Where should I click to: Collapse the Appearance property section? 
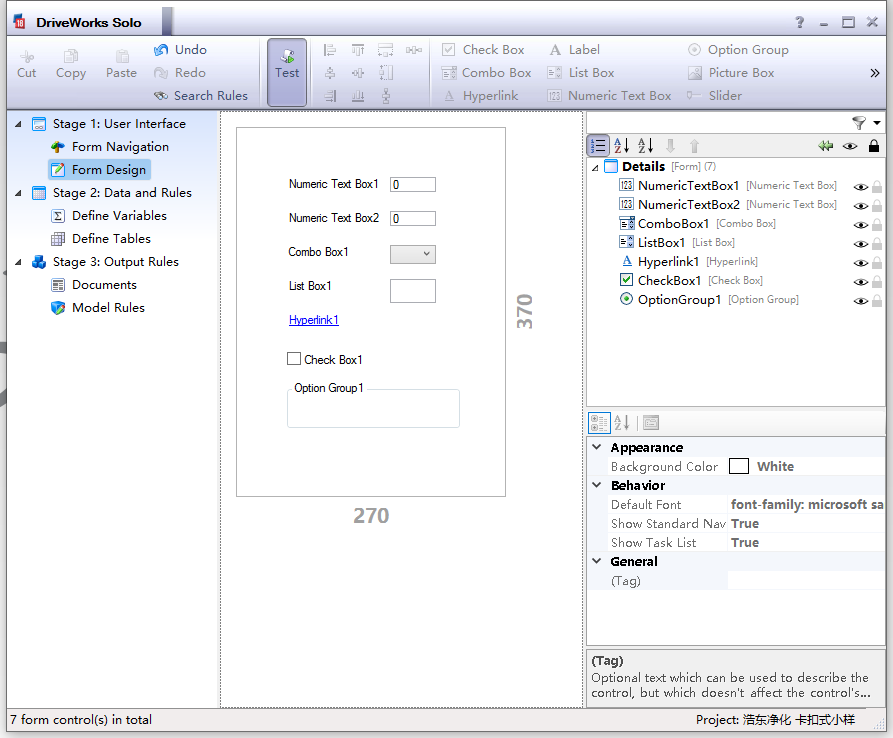click(x=597, y=447)
